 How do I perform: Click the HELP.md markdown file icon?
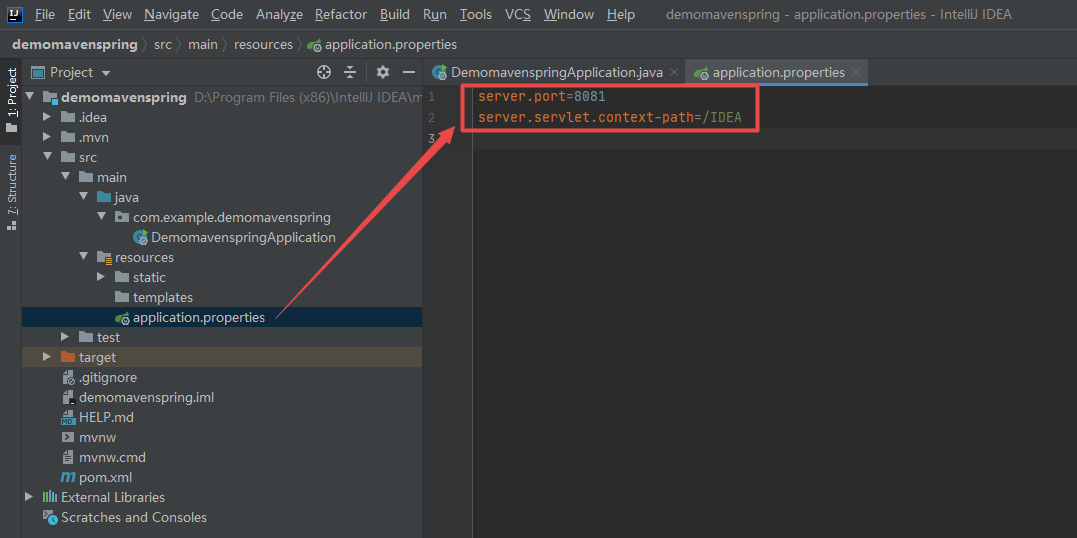point(68,417)
